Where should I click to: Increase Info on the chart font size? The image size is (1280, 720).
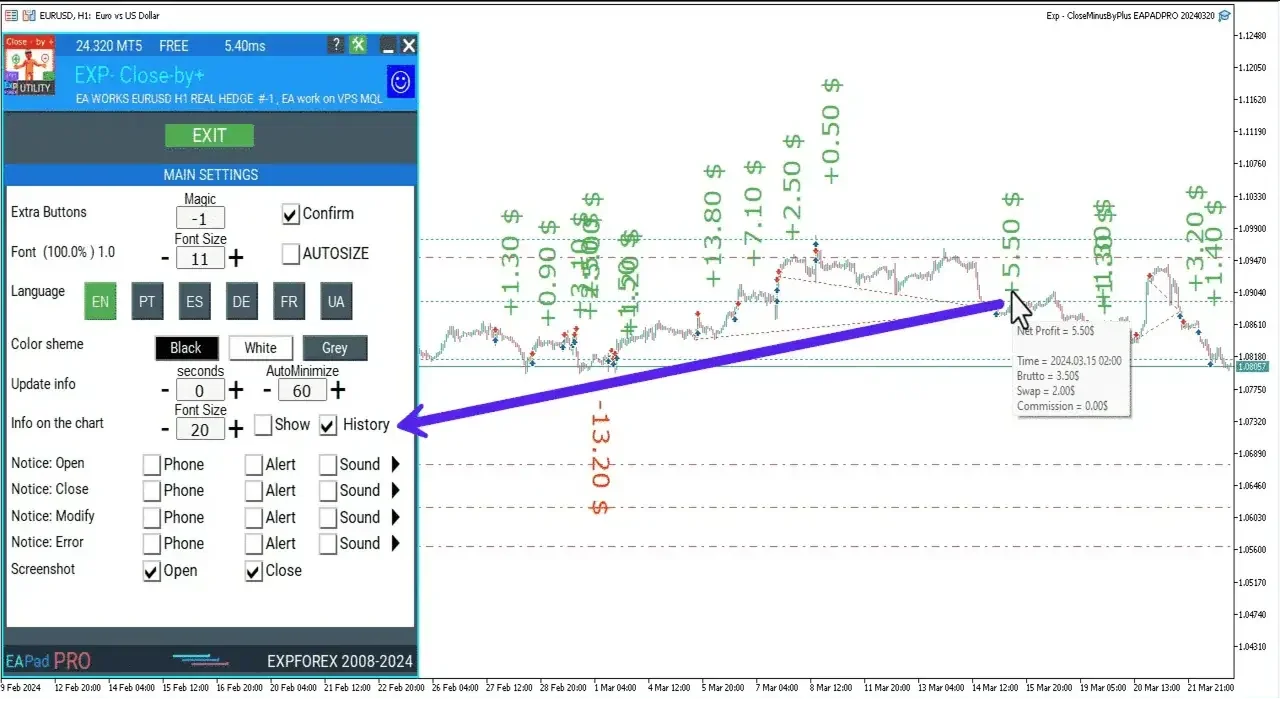click(x=235, y=428)
